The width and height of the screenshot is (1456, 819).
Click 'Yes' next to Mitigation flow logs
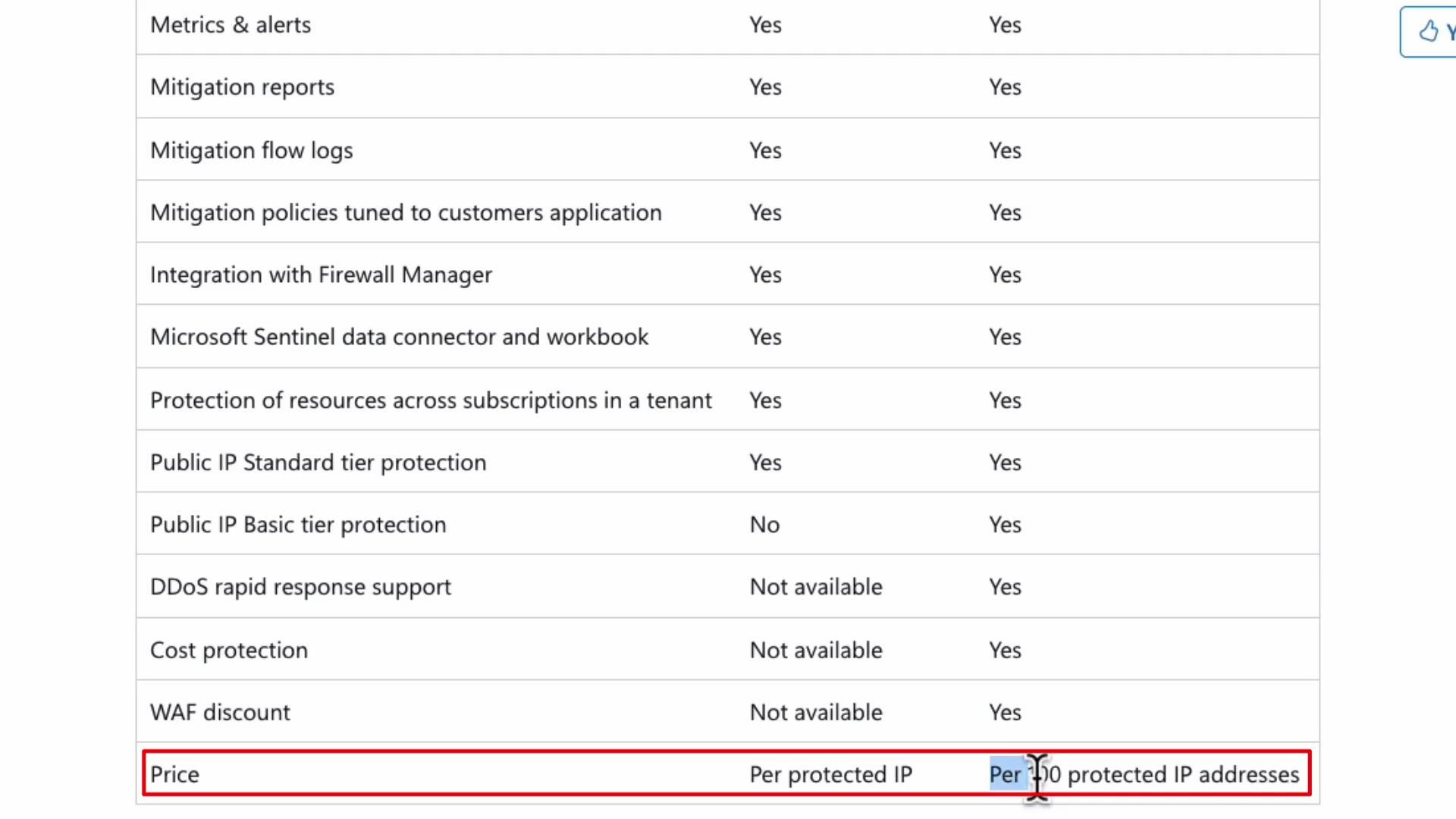764,150
